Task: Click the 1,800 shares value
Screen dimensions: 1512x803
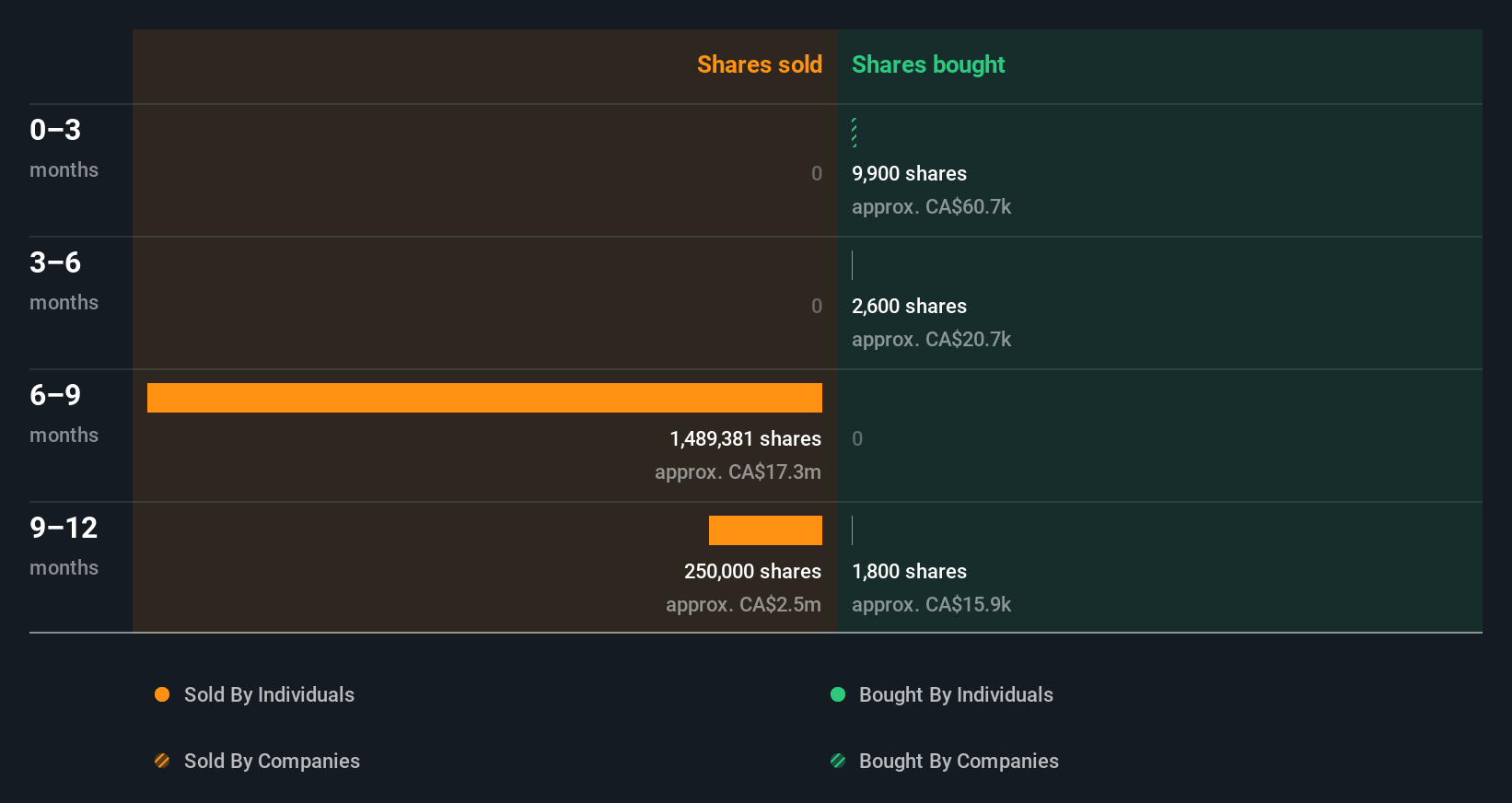Action: (909, 571)
